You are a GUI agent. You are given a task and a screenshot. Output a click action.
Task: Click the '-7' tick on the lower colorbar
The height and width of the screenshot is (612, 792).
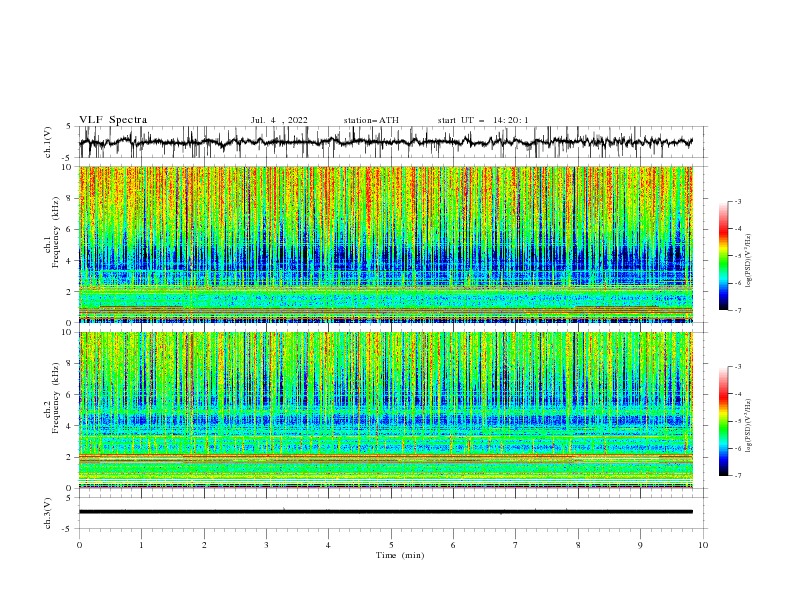tap(738, 476)
